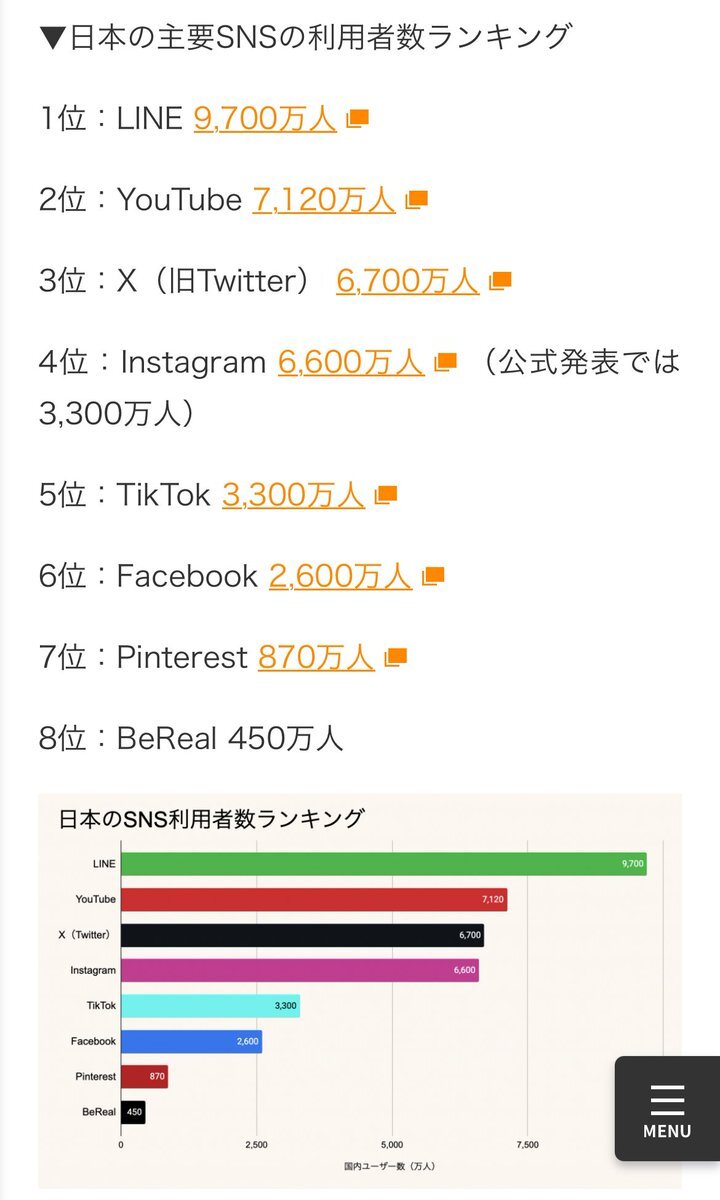Open external link icon next to TikTok 3,300万人
720x1200 pixels.
pyautogui.click(x=385, y=494)
